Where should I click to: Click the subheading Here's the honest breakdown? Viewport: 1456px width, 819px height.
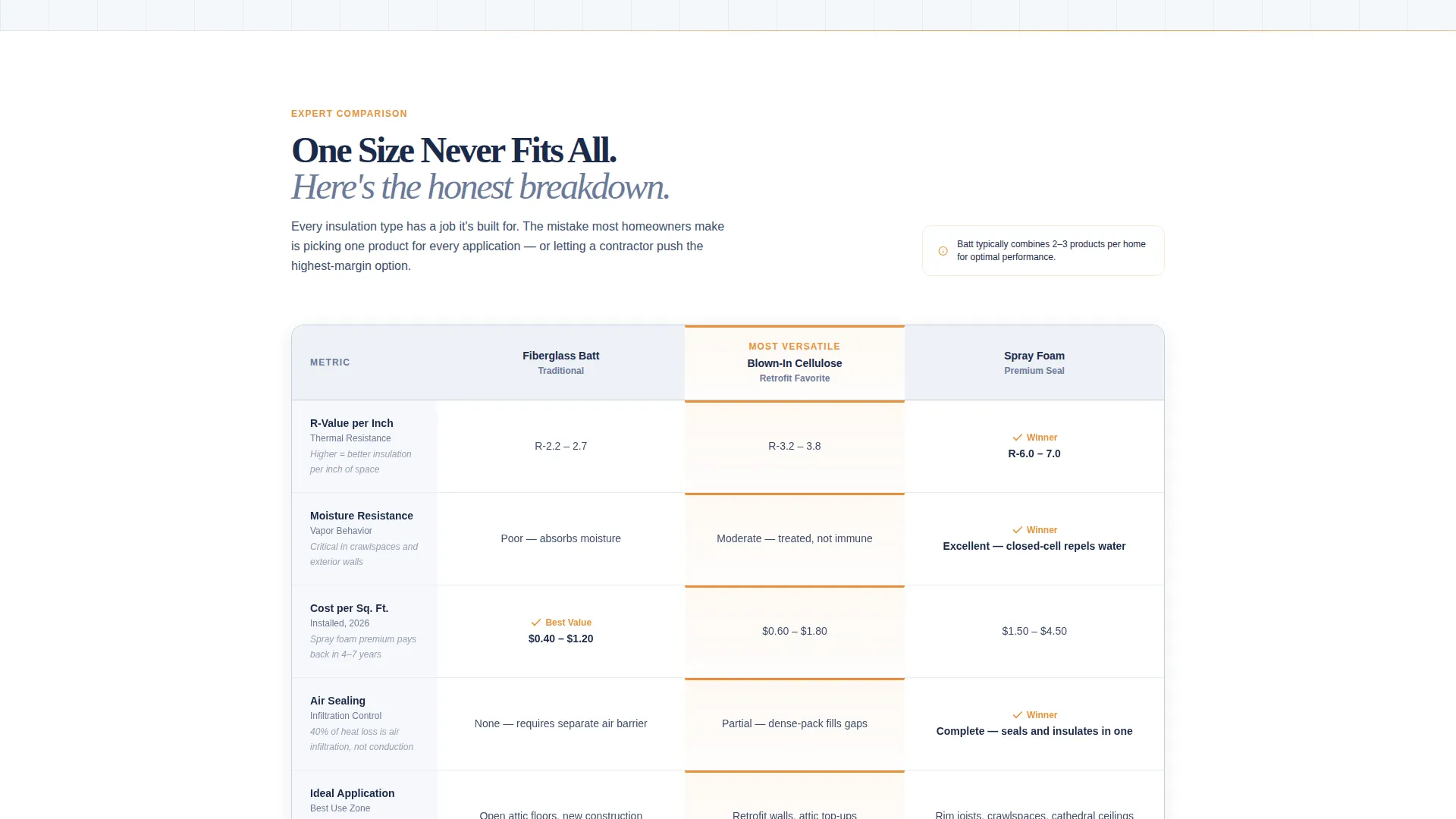(480, 187)
